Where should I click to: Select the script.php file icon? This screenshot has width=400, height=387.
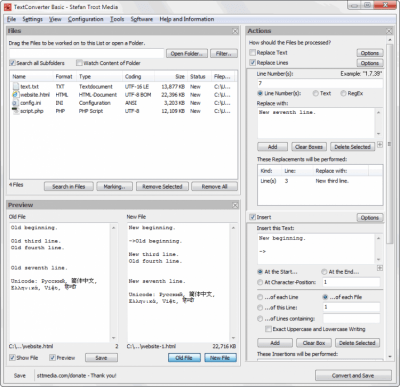pyautogui.click(x=16, y=111)
